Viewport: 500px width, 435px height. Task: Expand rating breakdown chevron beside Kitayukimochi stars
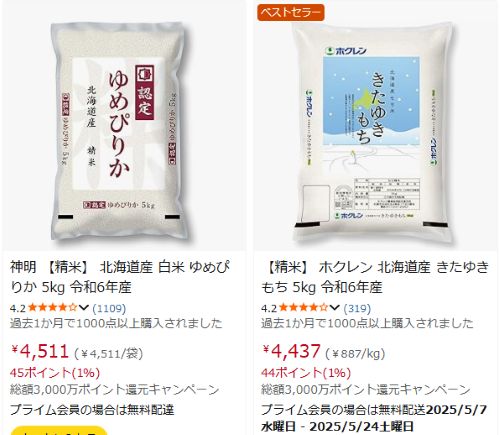(x=334, y=308)
